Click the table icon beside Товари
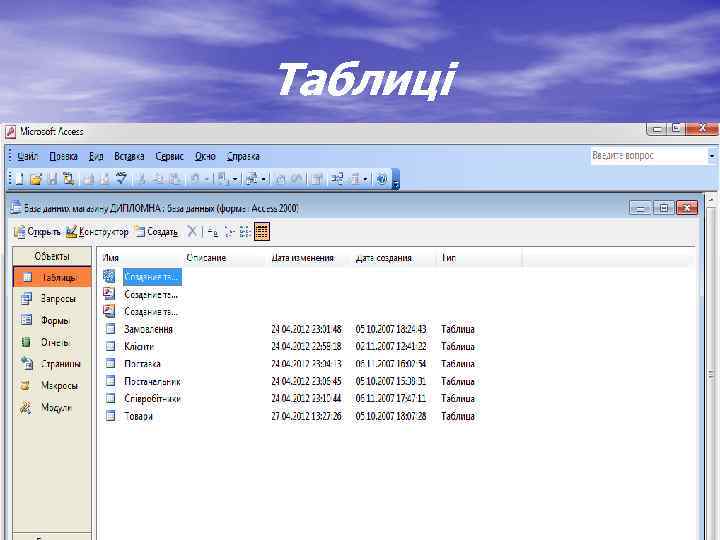This screenshot has width=720, height=540. [x=110, y=416]
